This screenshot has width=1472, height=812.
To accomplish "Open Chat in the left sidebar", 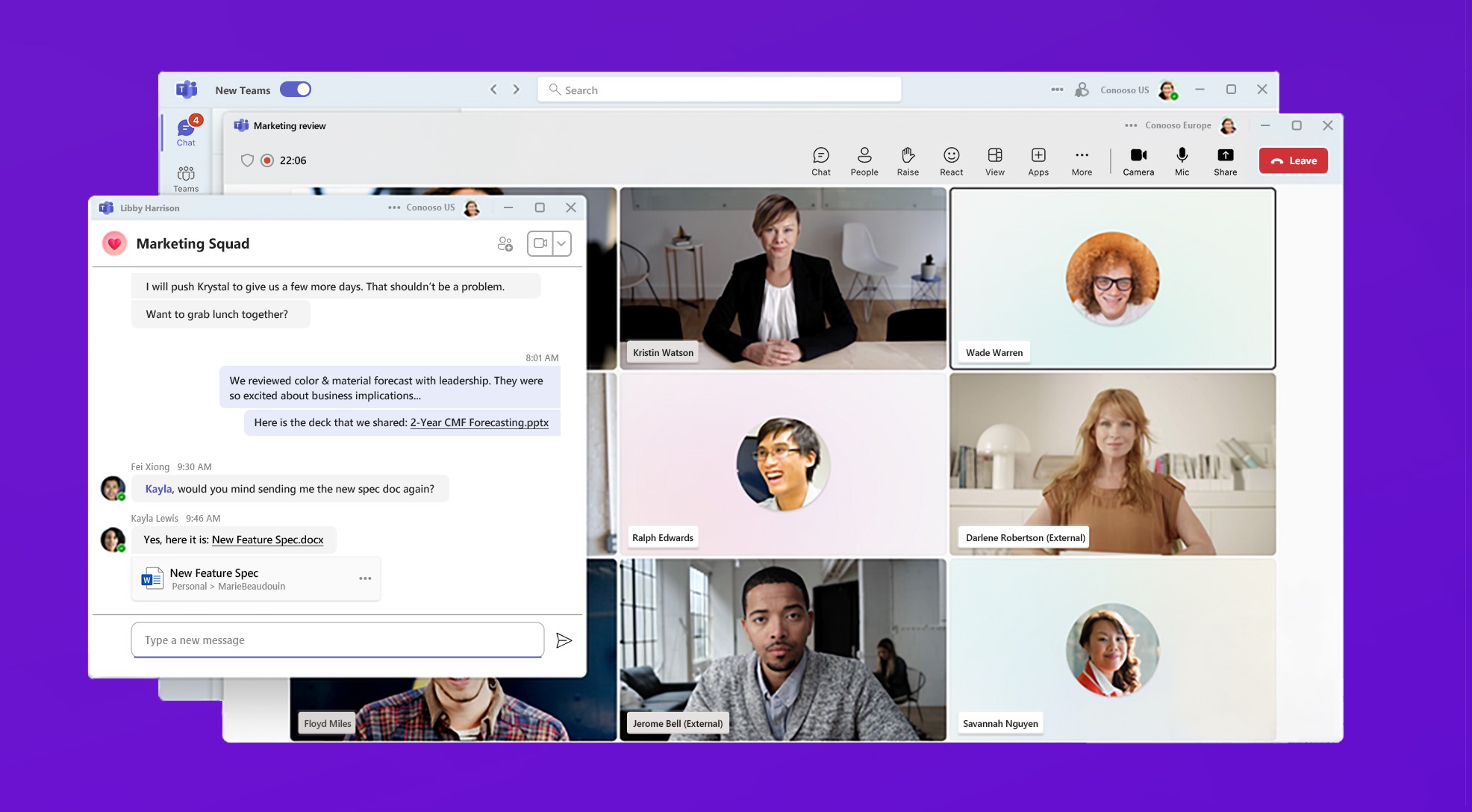I will tap(186, 132).
